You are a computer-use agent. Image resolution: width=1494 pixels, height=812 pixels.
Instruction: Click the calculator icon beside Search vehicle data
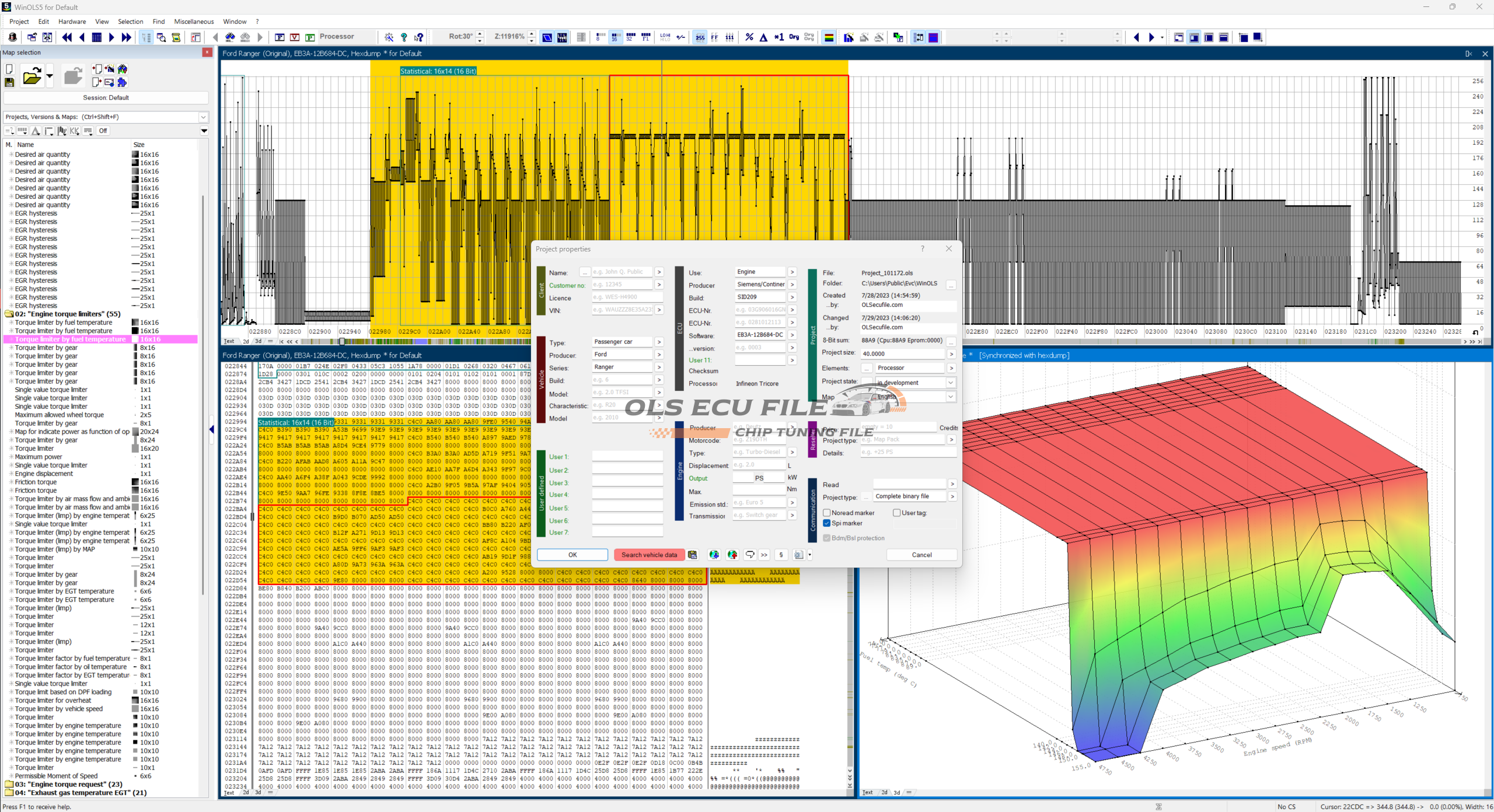coord(693,555)
